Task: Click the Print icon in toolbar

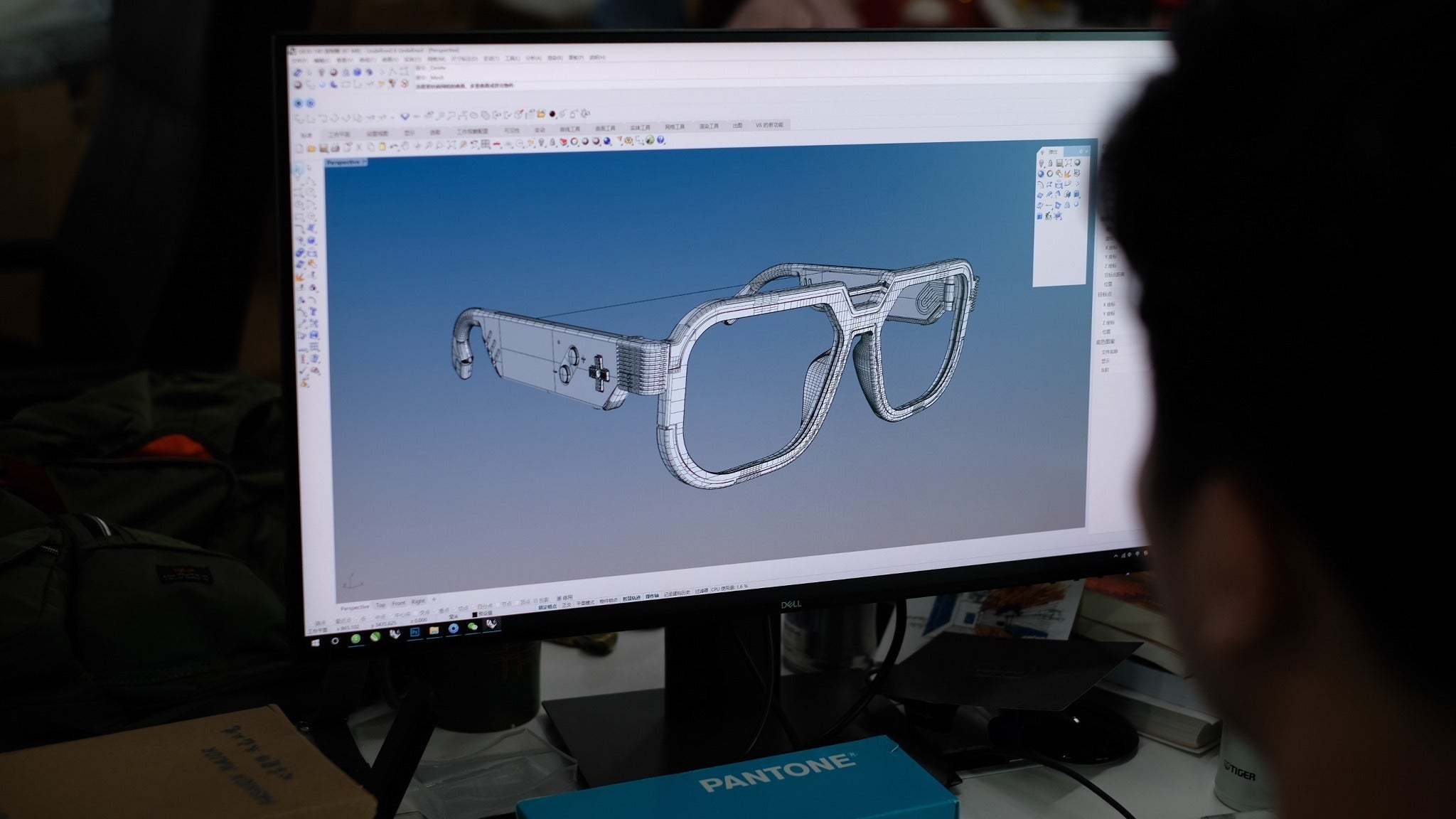Action: pyautogui.click(x=336, y=148)
